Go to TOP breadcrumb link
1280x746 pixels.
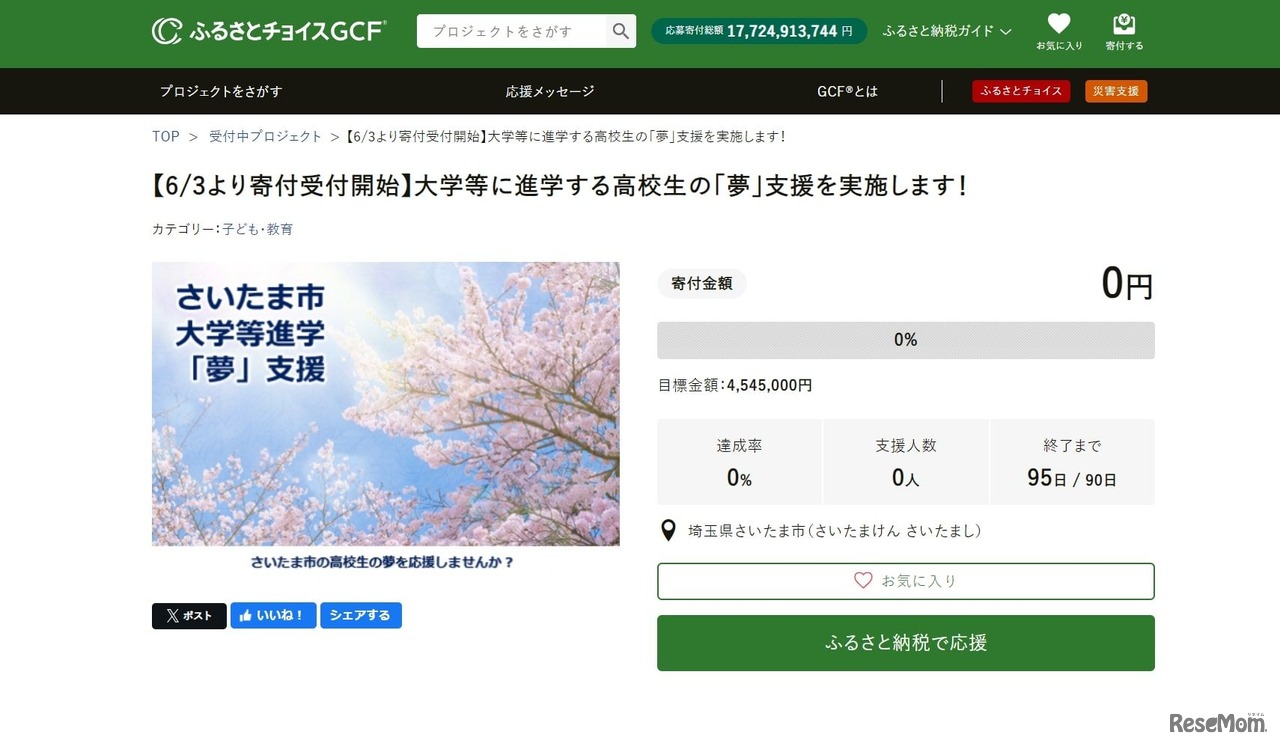click(166, 136)
